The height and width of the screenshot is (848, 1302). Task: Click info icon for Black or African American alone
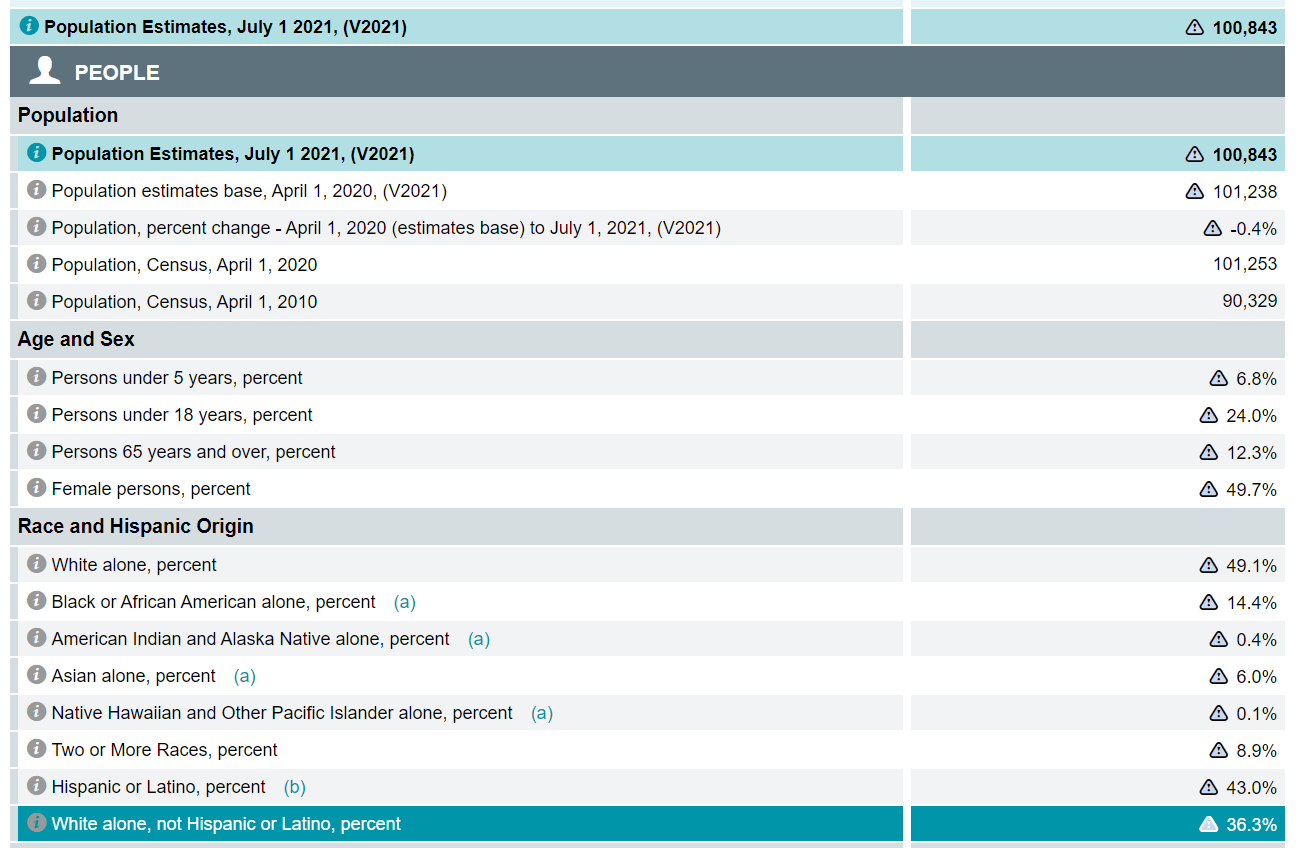pyautogui.click(x=37, y=601)
